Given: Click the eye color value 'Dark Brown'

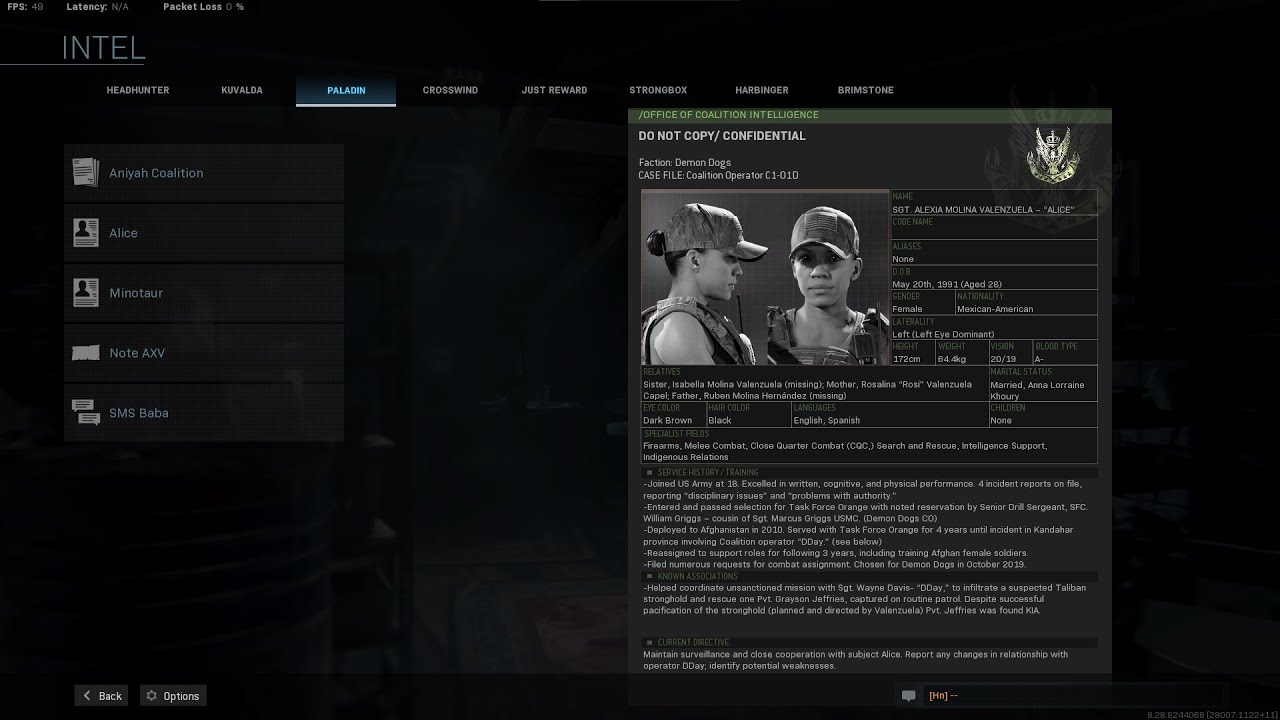Looking at the screenshot, I should pos(667,420).
